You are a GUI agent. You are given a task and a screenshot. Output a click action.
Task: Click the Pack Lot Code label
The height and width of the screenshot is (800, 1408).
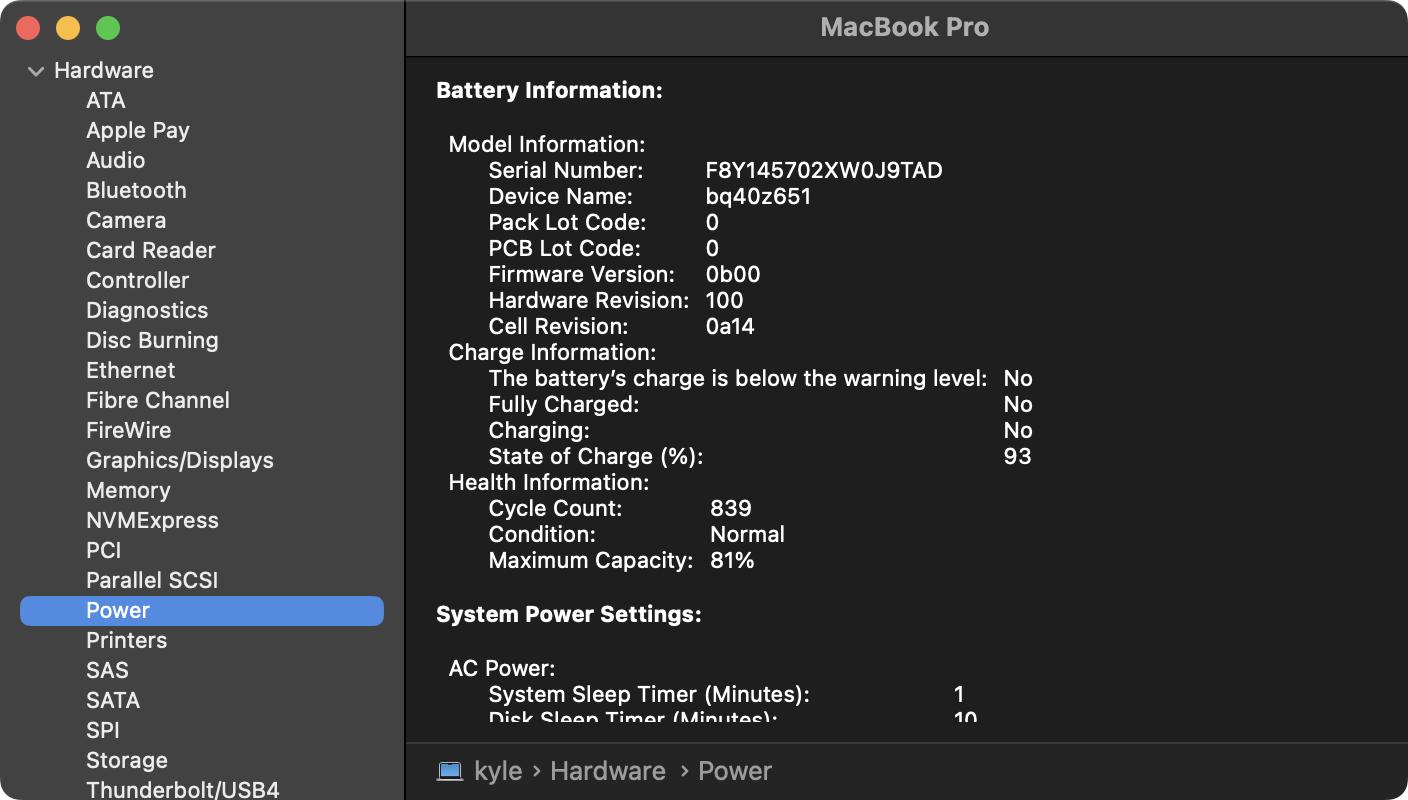[567, 222]
